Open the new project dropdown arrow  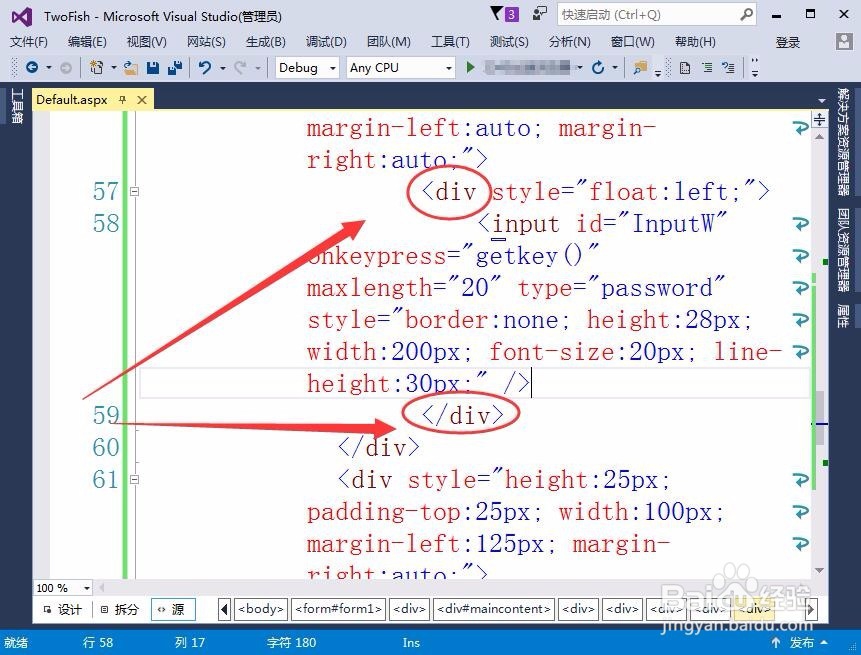(x=114, y=68)
